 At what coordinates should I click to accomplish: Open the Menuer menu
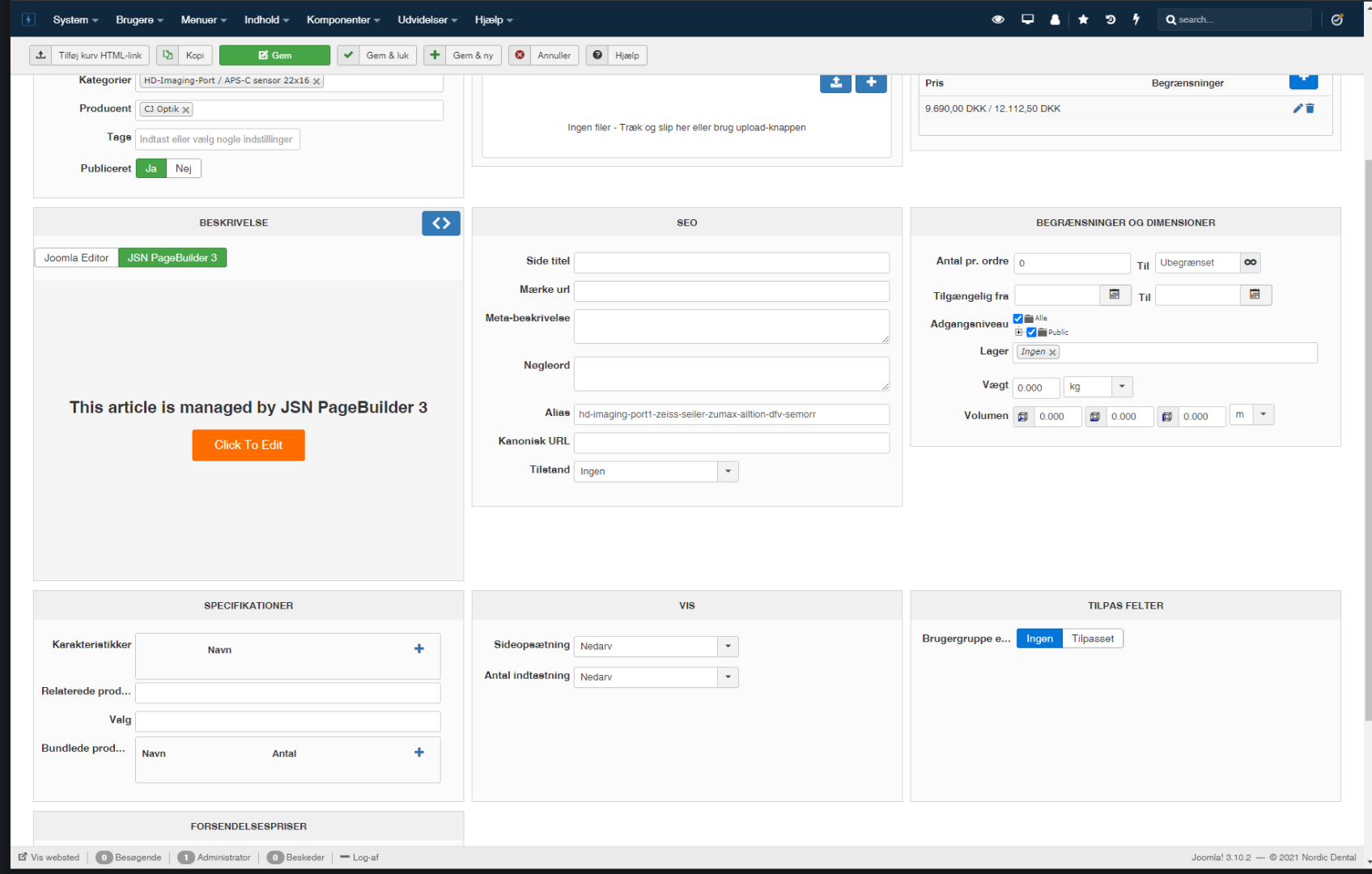(x=203, y=19)
